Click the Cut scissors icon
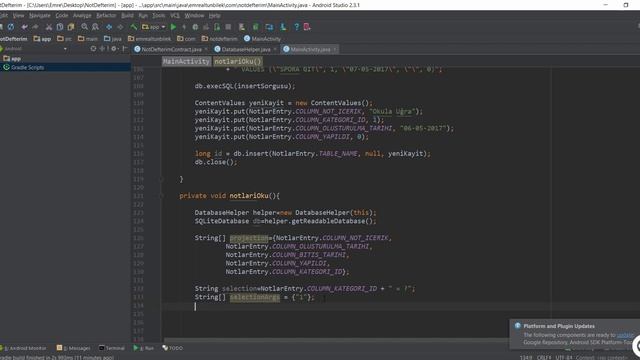The height and width of the screenshot is (360, 640). [x=49, y=27]
